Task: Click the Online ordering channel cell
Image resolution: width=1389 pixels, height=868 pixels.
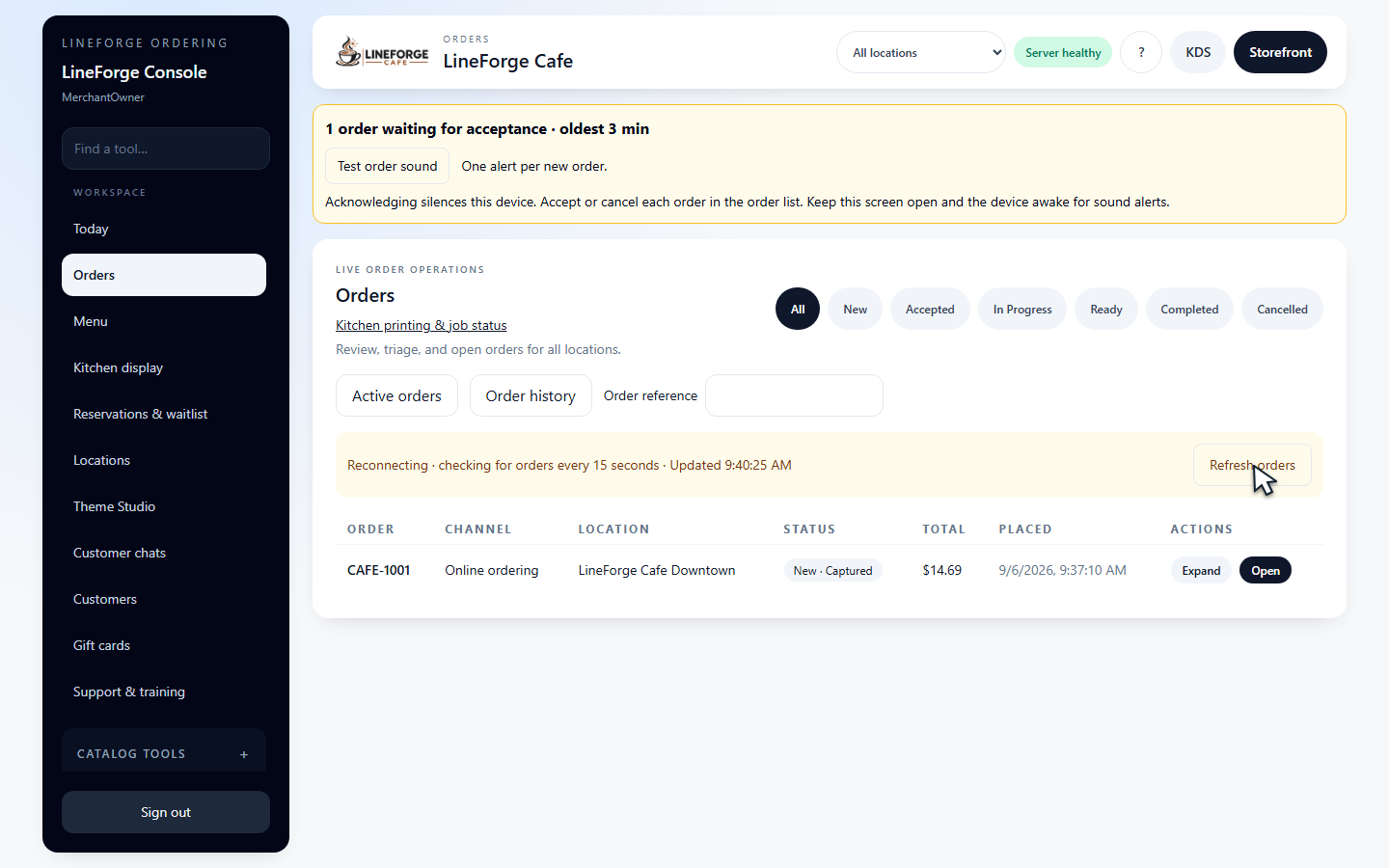Action: coord(492,570)
